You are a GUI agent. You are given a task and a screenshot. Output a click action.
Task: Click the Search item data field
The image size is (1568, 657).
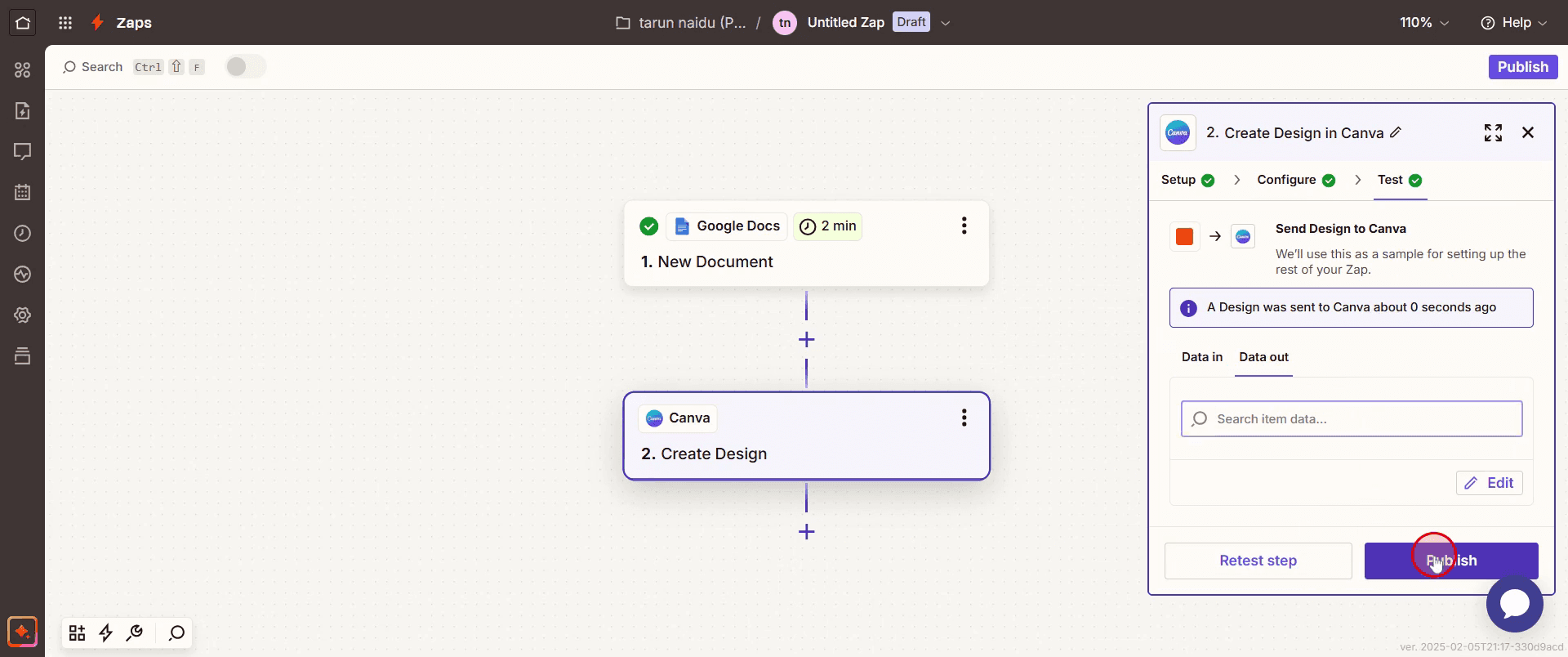[x=1352, y=419]
